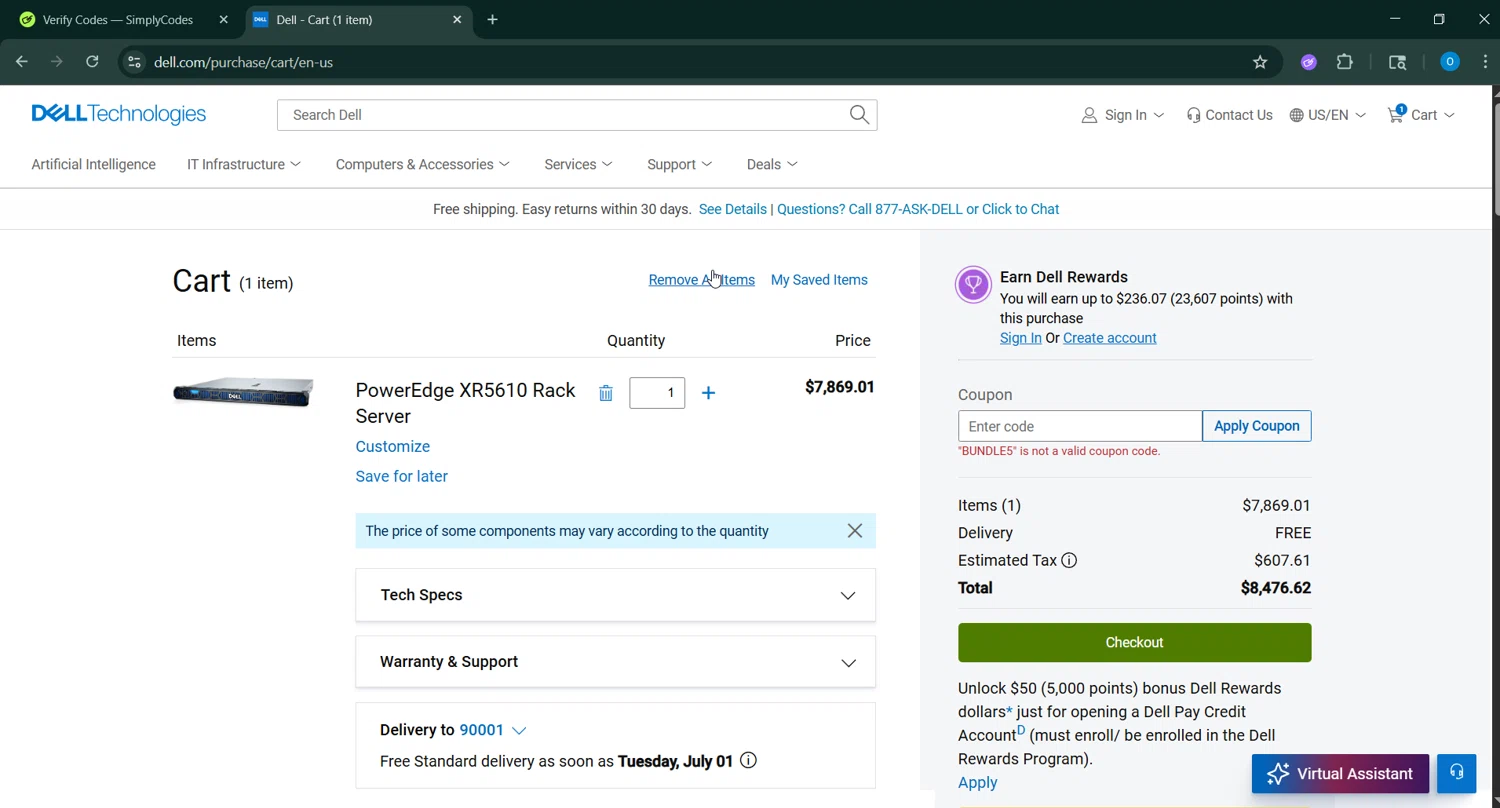The image size is (1500, 808).
Task: Open a new browser tab
Action: 492,20
